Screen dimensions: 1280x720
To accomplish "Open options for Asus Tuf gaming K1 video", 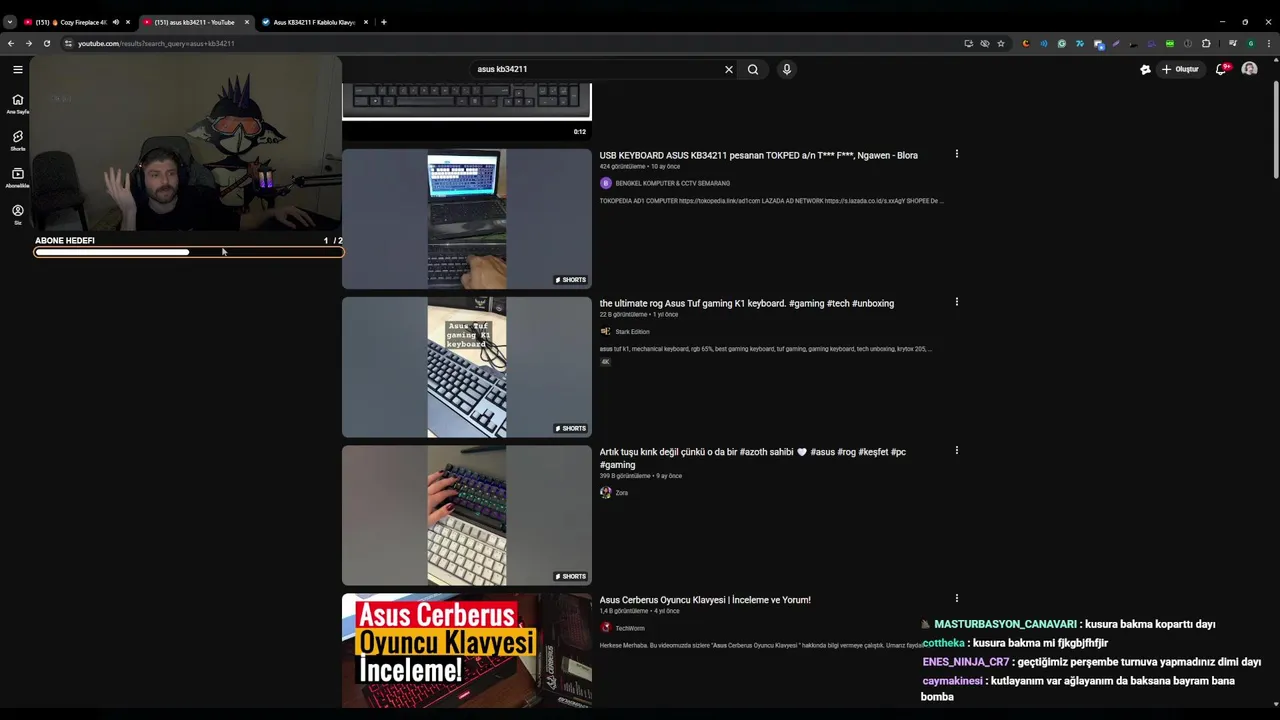I will point(957,302).
